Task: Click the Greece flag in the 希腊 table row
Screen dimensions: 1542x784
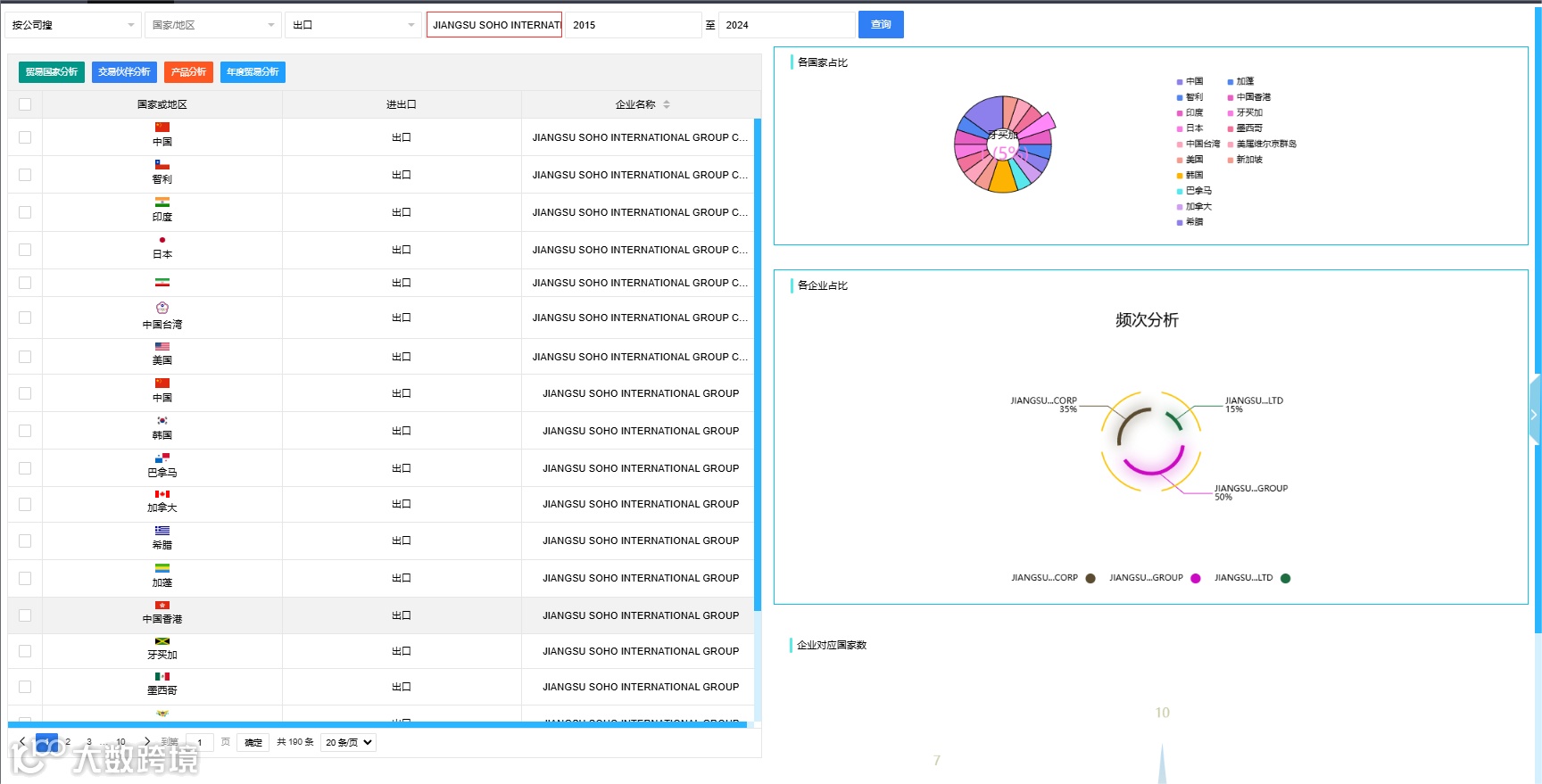Action: coord(162,531)
